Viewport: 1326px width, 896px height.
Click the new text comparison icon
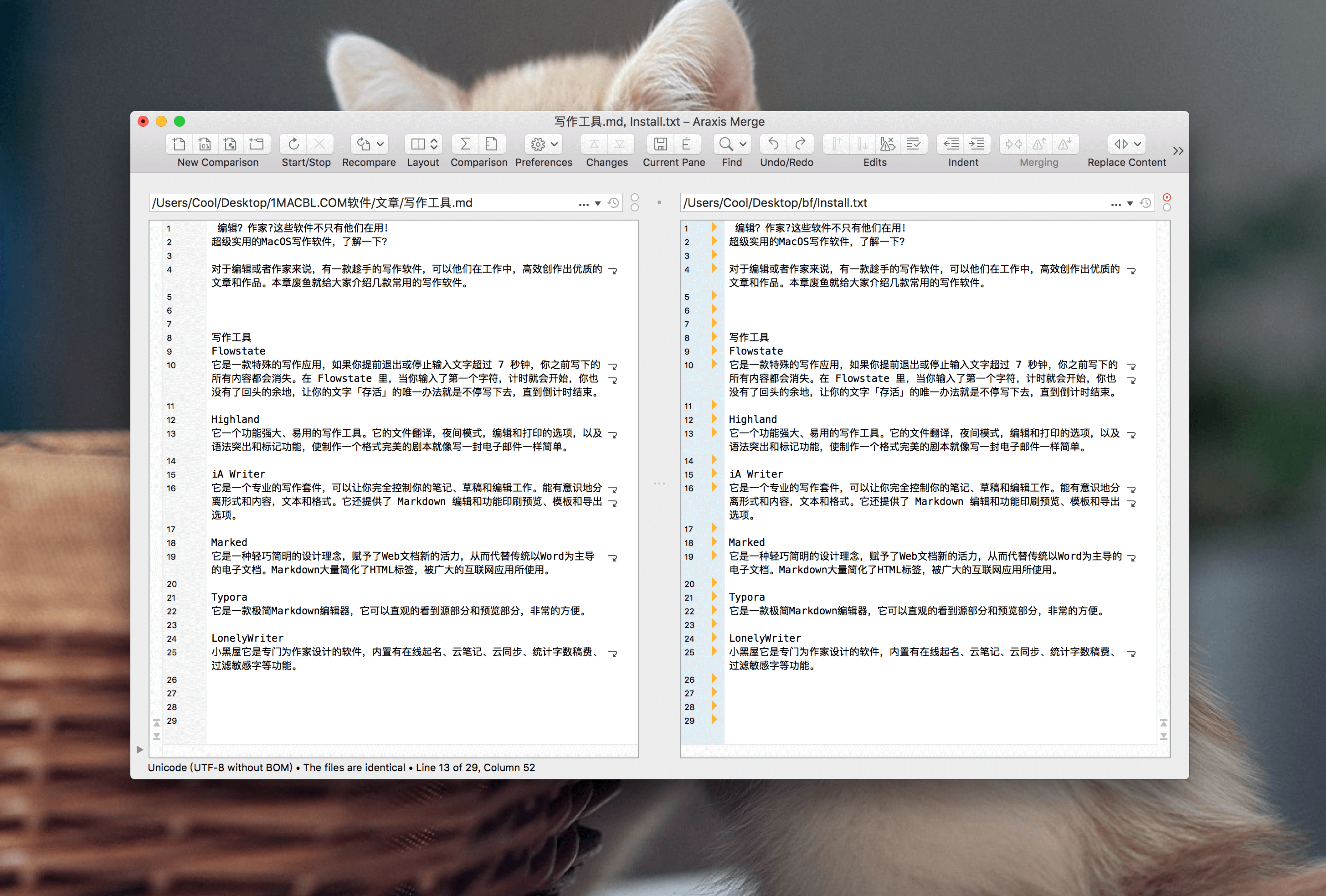[179, 144]
